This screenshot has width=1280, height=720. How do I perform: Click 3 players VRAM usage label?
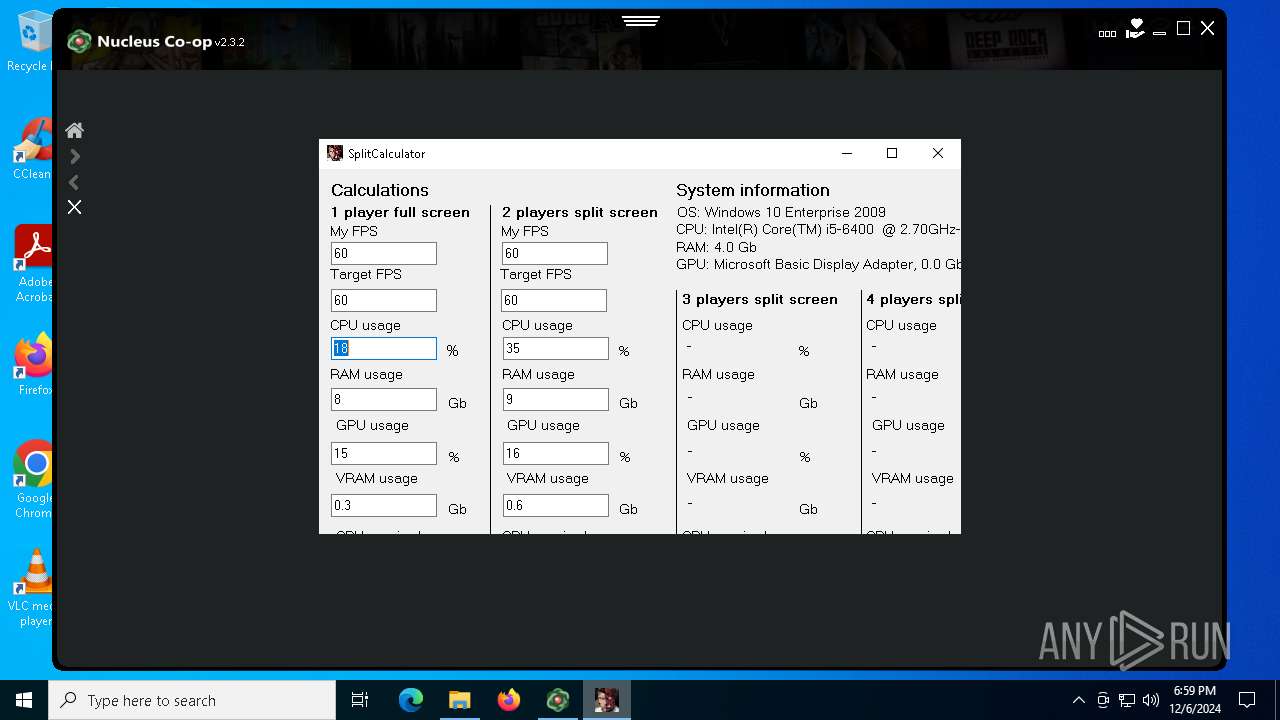(728, 478)
